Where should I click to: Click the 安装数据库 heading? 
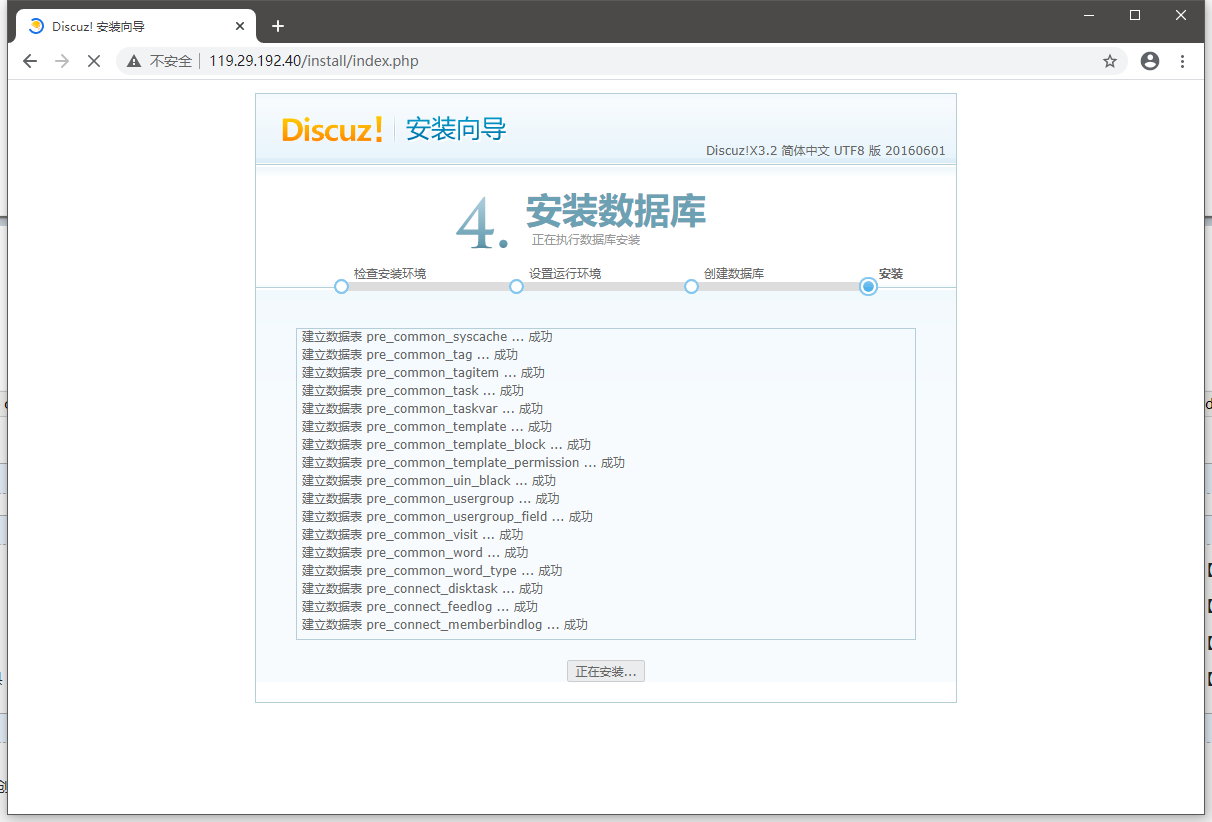point(616,211)
